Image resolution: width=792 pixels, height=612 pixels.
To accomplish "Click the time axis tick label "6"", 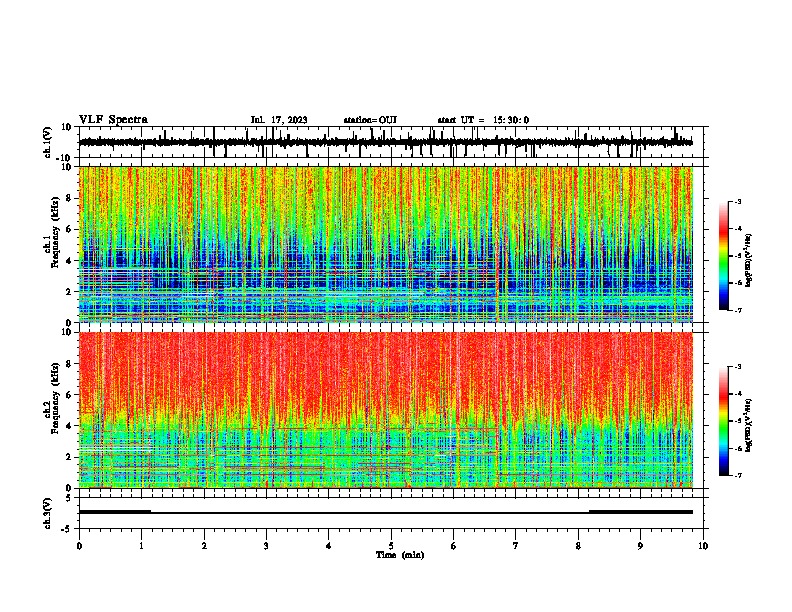I will (x=454, y=546).
